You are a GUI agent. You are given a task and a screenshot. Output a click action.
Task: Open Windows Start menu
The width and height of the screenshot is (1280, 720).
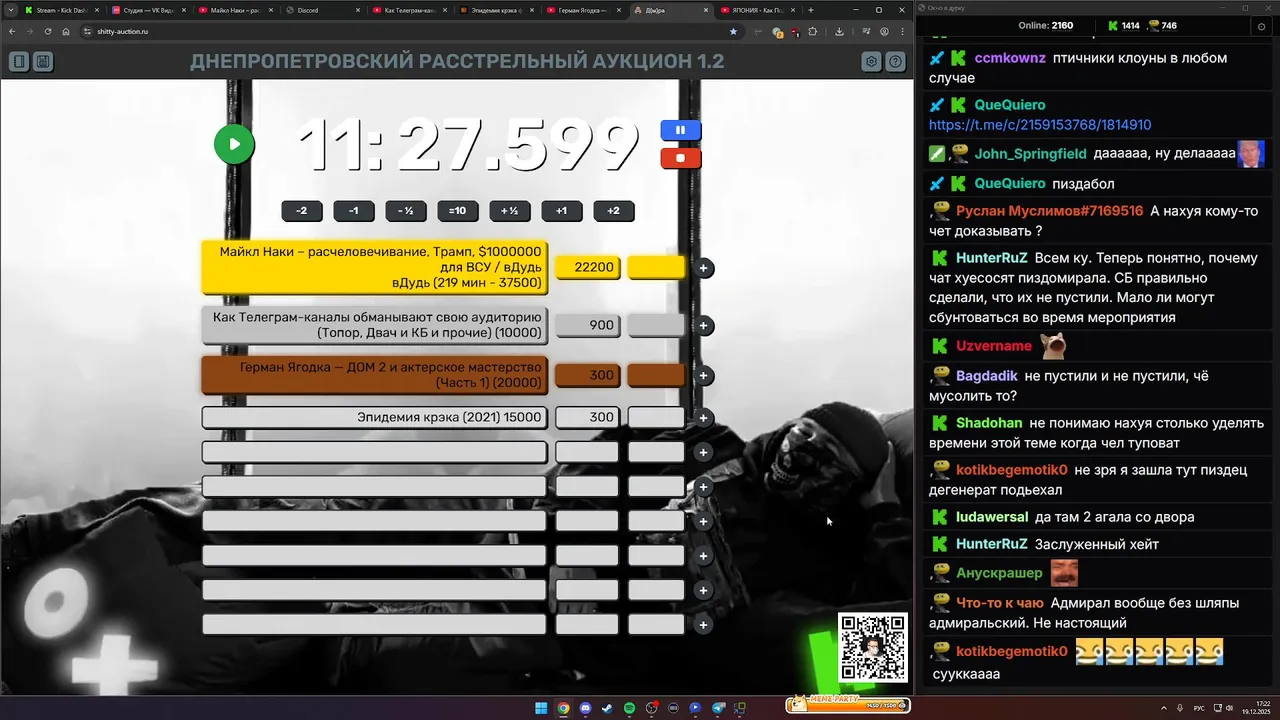pos(541,708)
